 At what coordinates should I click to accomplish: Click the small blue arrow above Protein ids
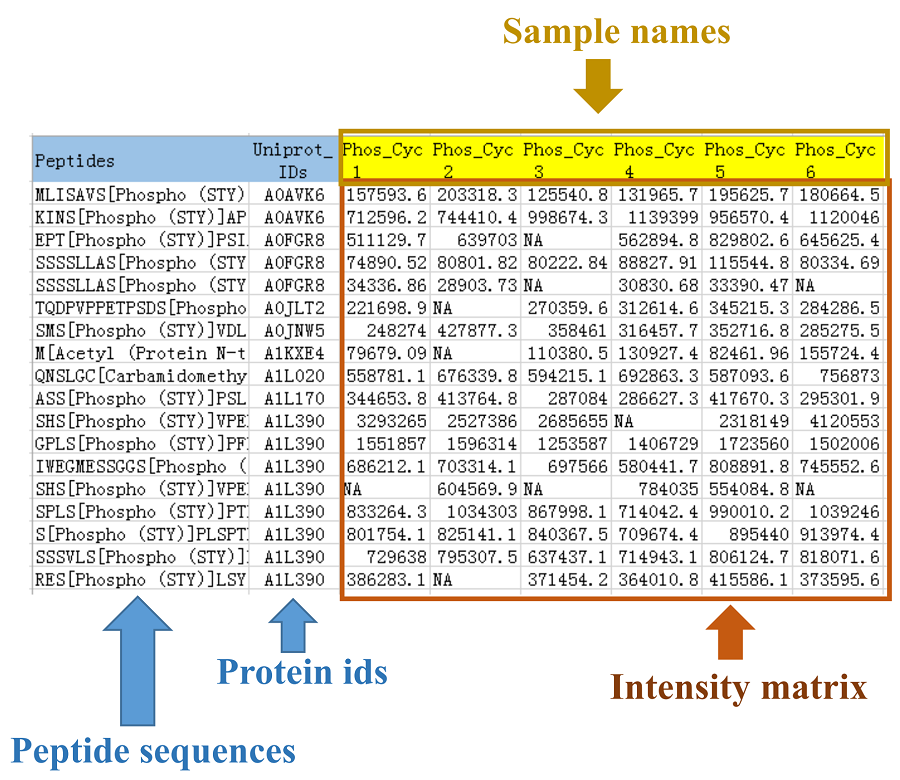[292, 626]
